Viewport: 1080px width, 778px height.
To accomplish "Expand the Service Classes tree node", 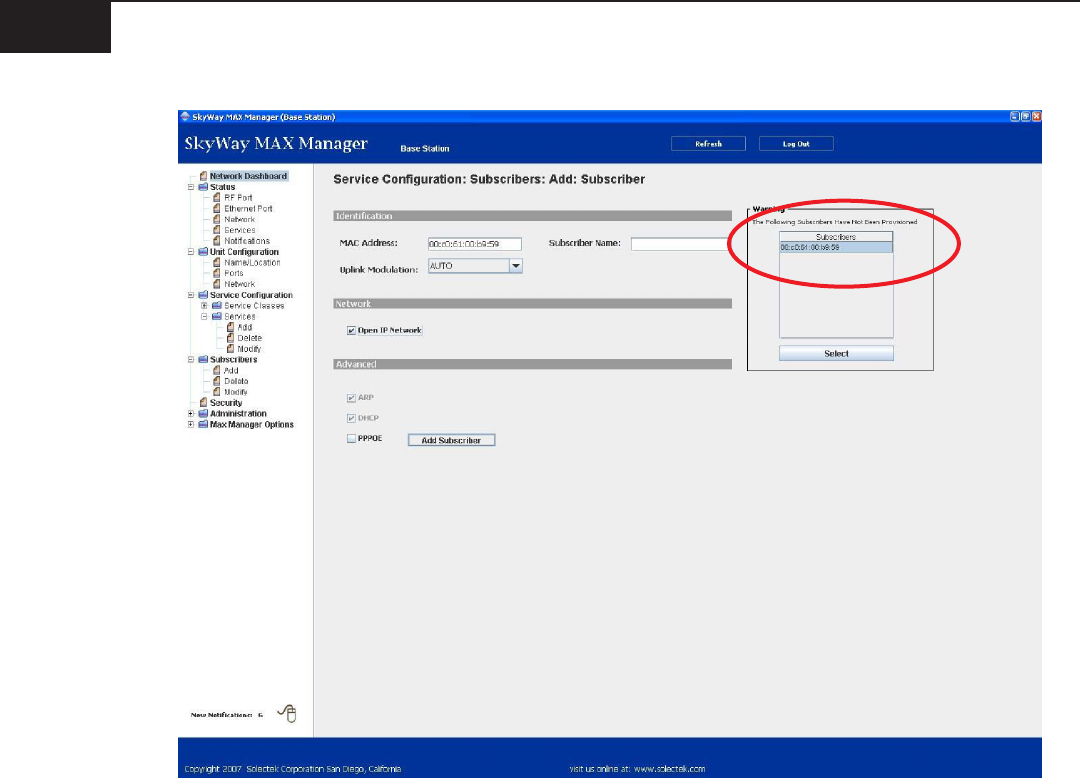I will (205, 306).
